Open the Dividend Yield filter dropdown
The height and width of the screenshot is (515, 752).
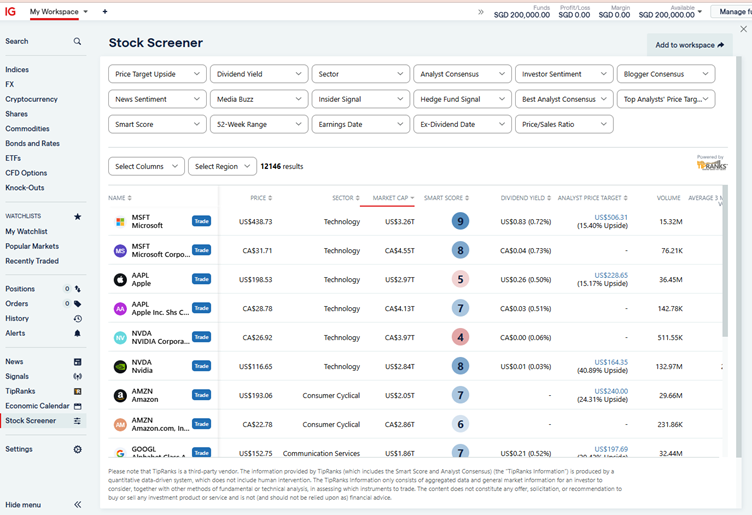click(259, 74)
